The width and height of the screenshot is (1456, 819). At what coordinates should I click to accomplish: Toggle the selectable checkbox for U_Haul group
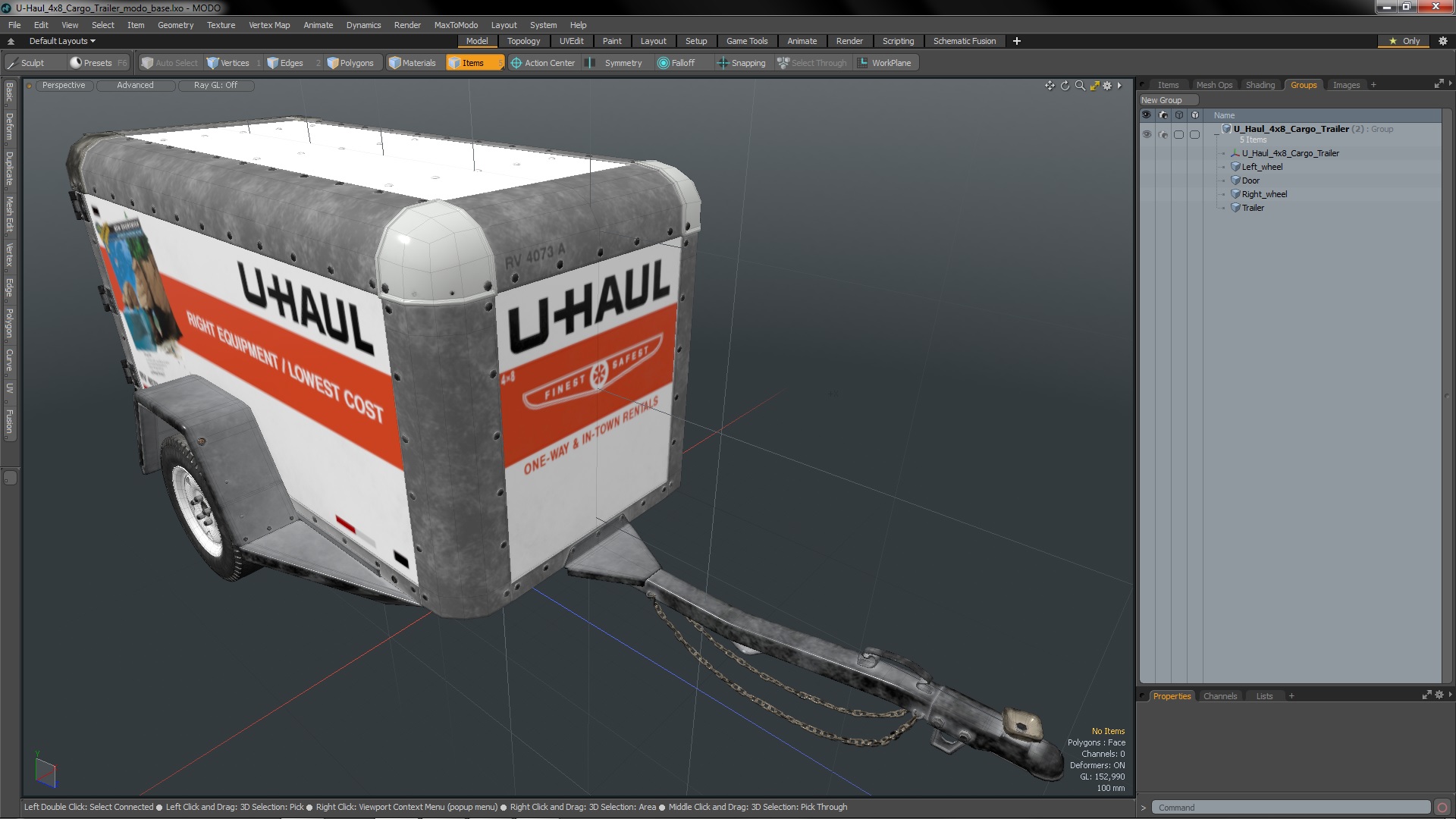click(x=1178, y=134)
